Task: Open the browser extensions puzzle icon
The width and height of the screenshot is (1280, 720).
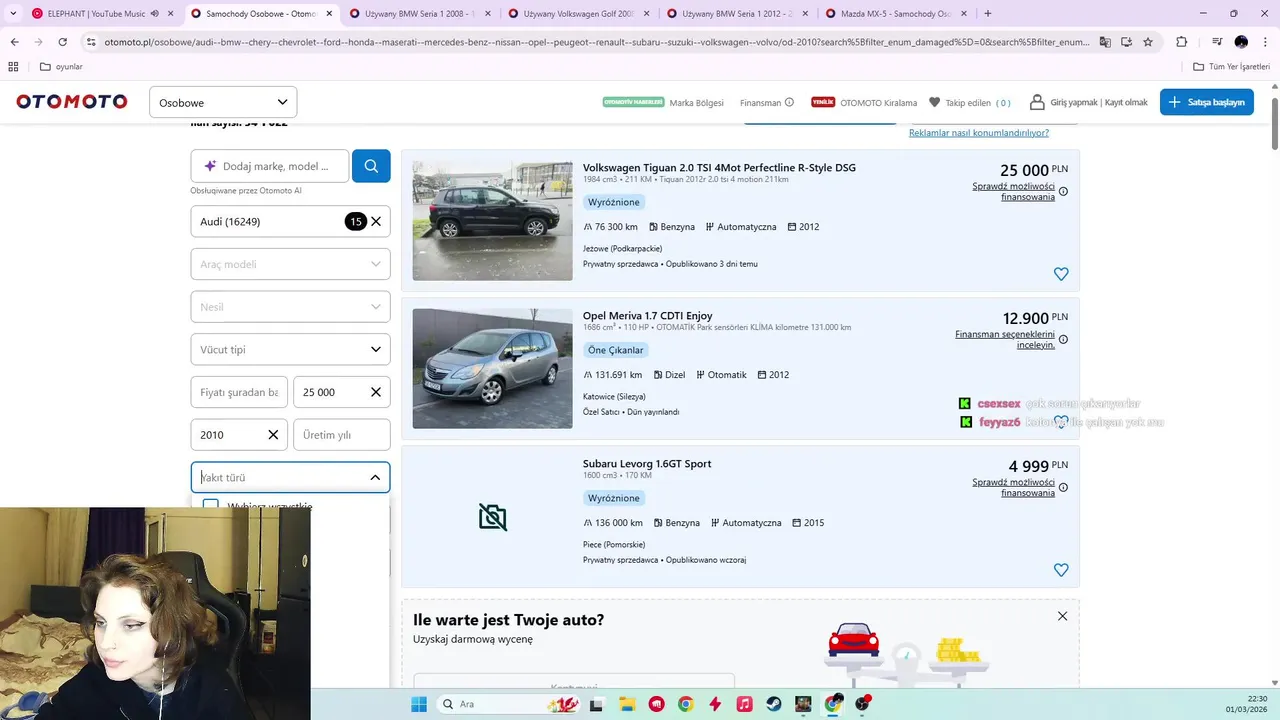Action: [1181, 42]
